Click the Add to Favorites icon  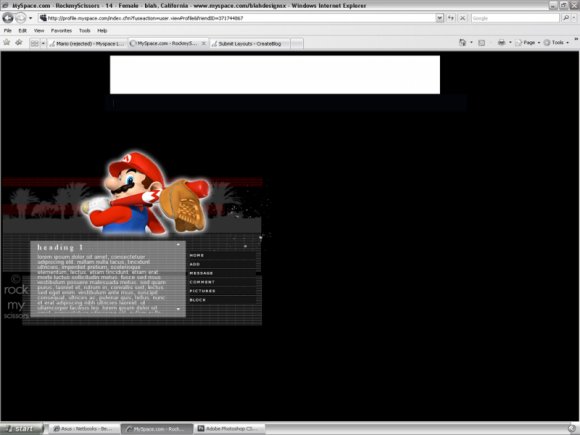click(x=19, y=43)
